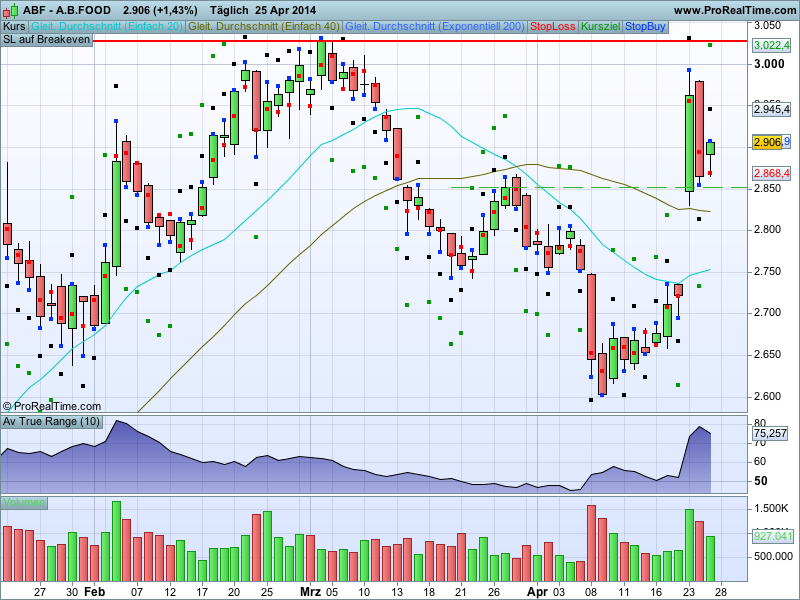800x600 pixels.
Task: Click the ABF - A.B.FOOD title
Action: 67,10
